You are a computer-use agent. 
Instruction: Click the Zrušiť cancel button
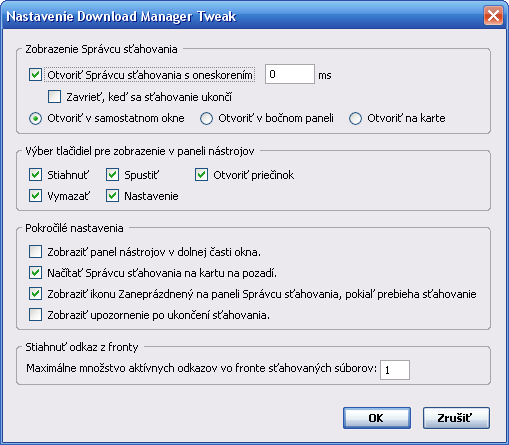[x=456, y=418]
